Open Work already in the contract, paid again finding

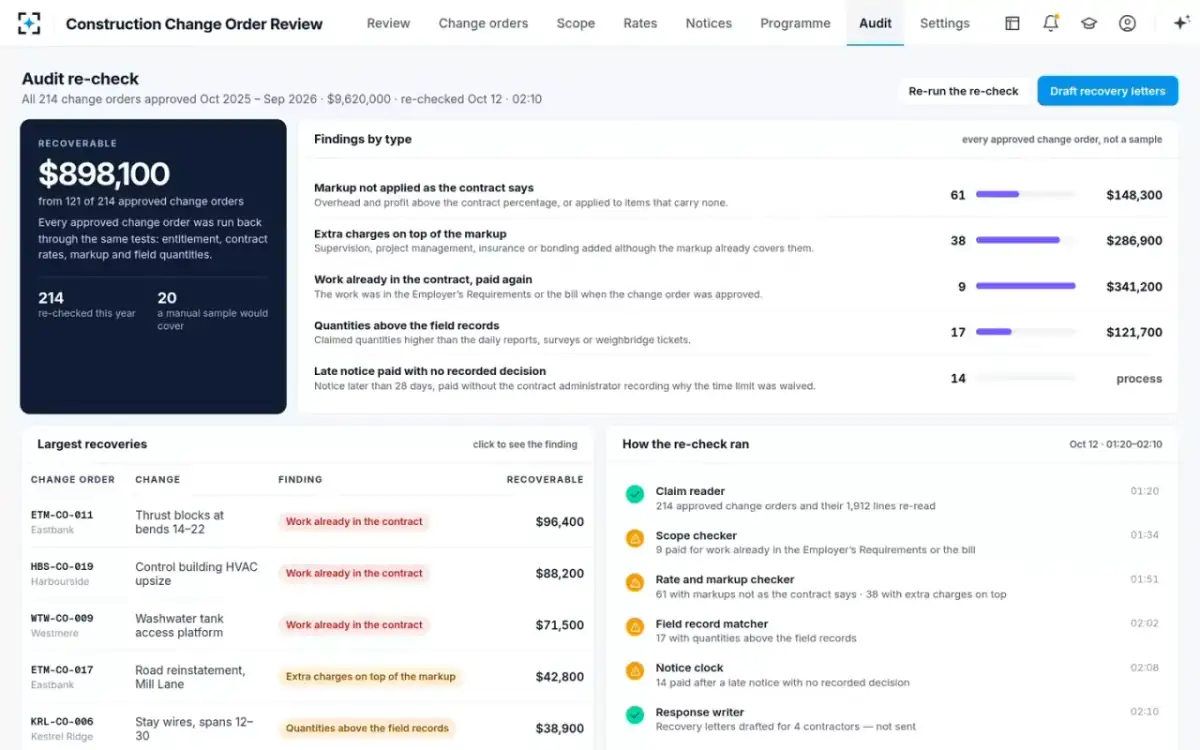[738, 287]
